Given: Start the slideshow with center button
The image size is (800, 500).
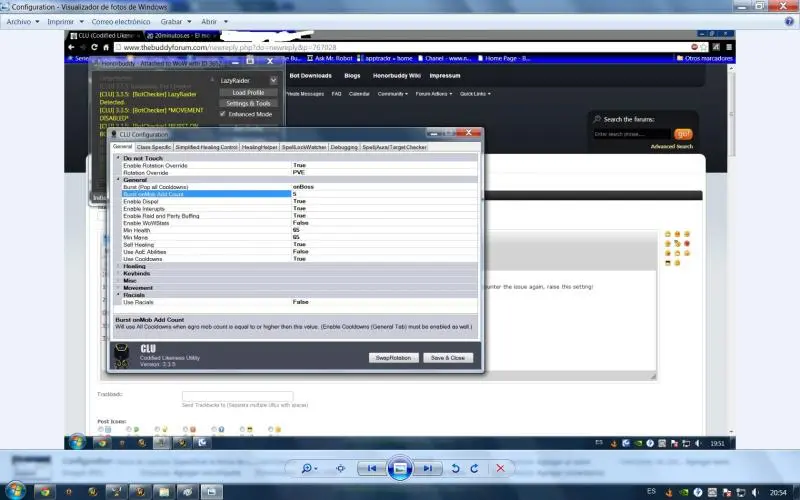Looking at the screenshot, I should tap(399, 468).
